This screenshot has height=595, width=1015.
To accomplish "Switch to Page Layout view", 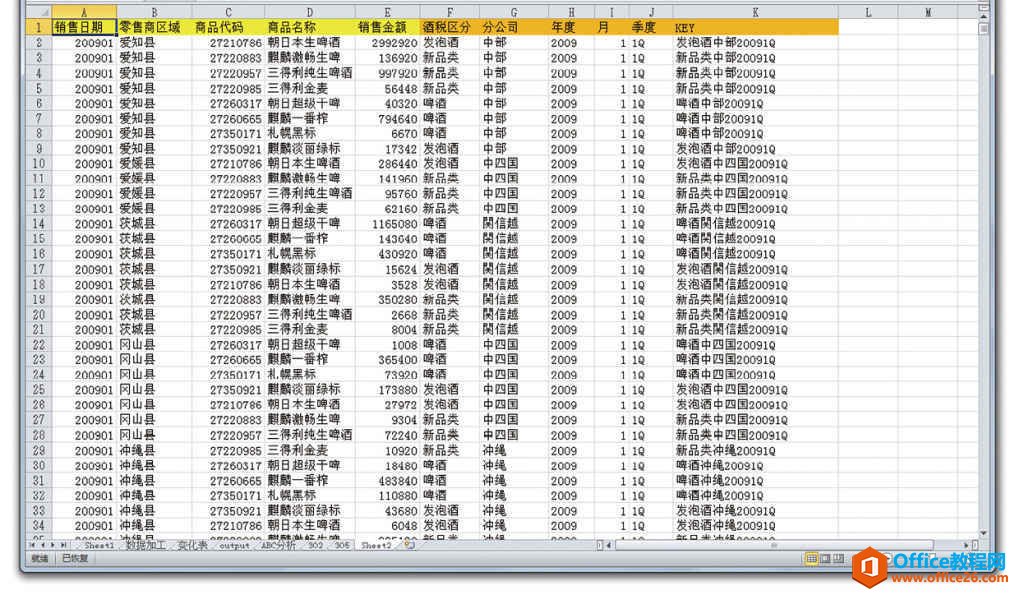I will (x=825, y=559).
